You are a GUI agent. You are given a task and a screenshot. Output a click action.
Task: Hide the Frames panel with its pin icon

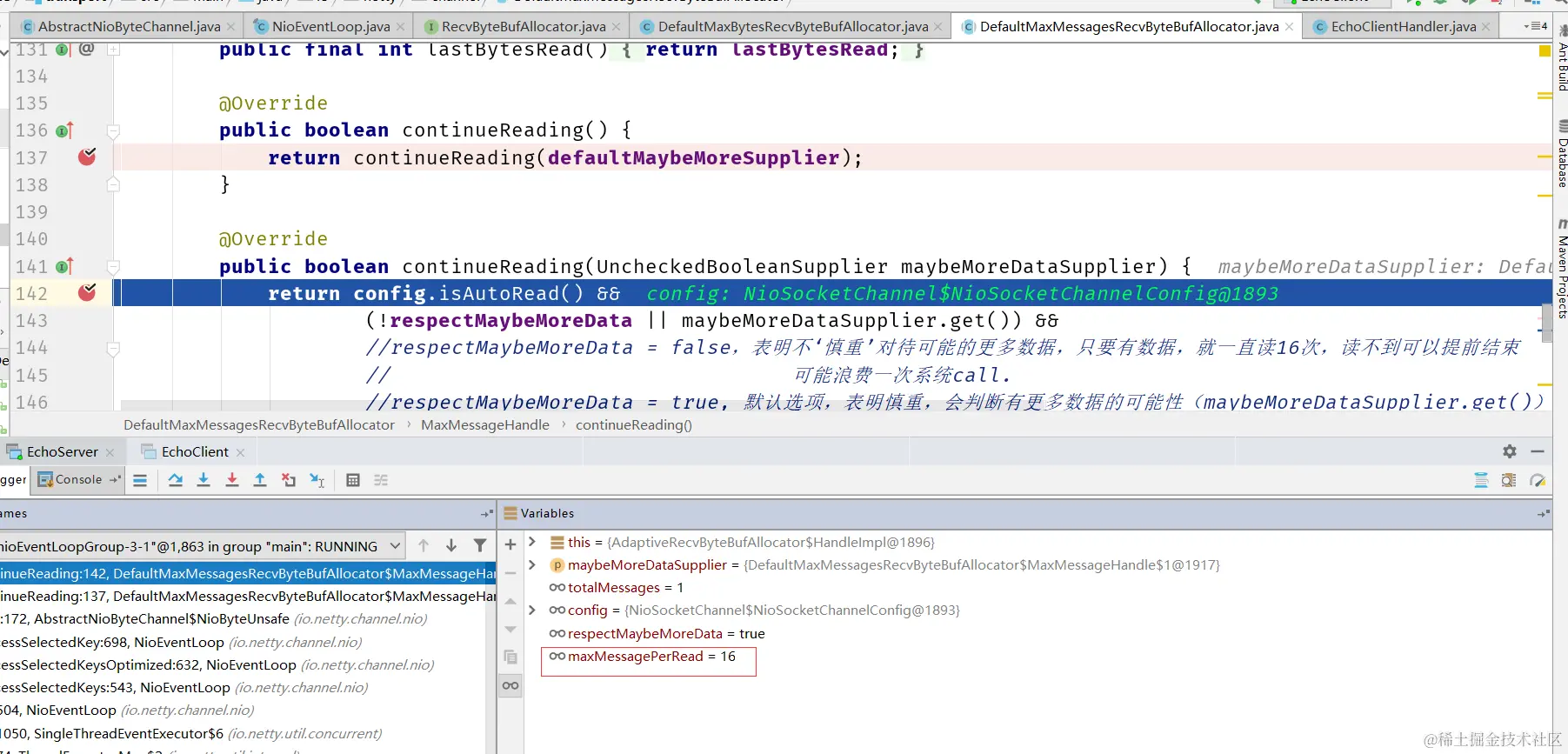486,514
